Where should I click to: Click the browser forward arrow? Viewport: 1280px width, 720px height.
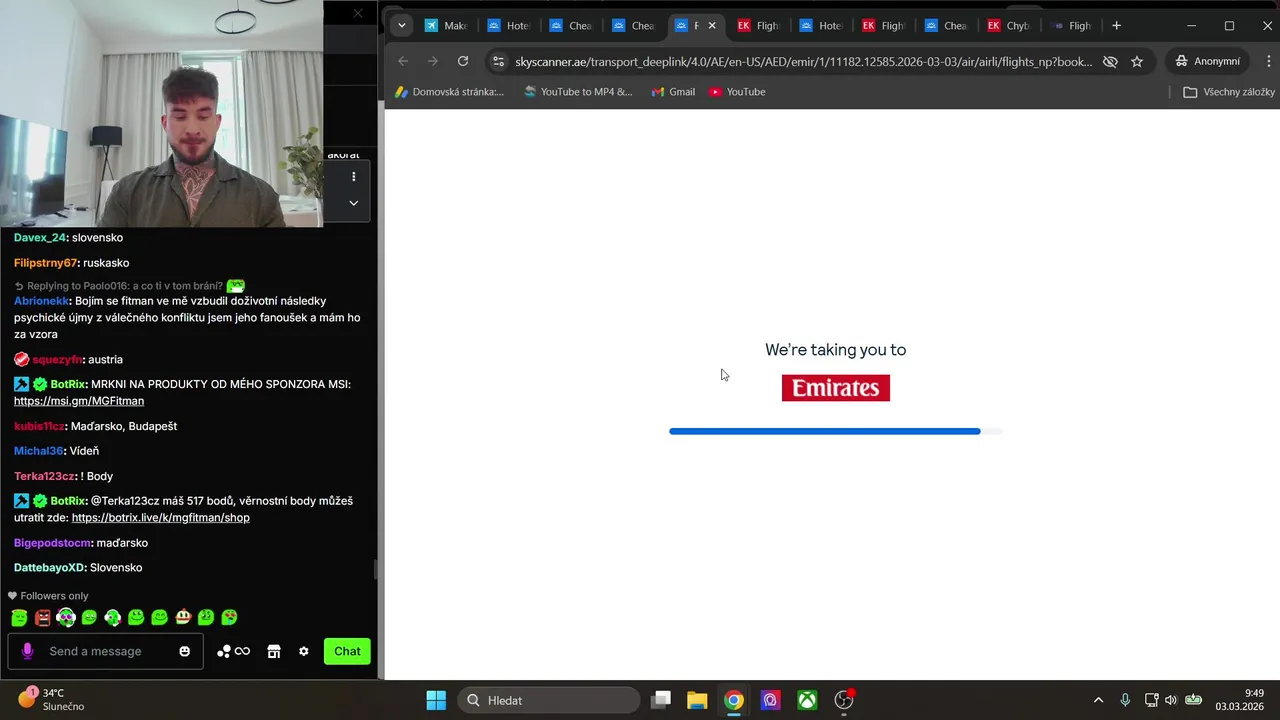click(x=433, y=61)
